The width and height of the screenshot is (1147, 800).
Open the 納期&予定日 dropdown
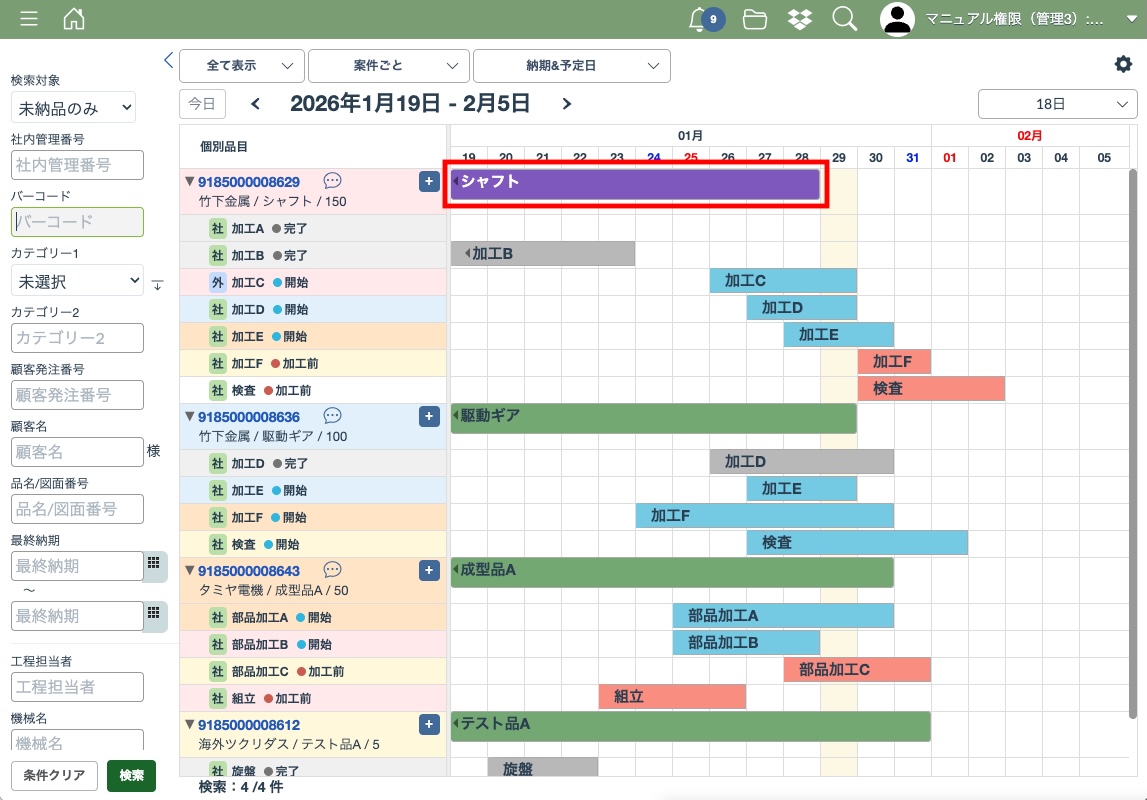click(x=571, y=66)
